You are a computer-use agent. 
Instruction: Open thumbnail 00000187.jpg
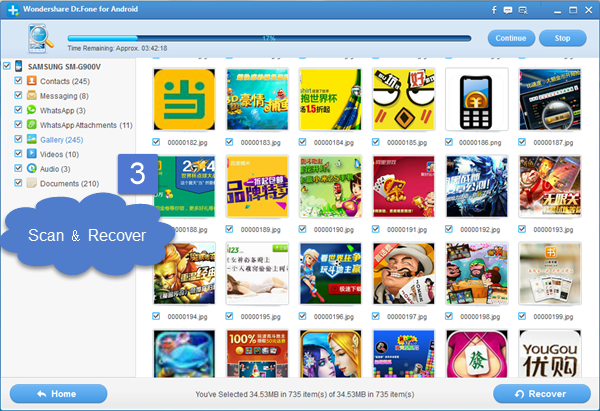550,99
